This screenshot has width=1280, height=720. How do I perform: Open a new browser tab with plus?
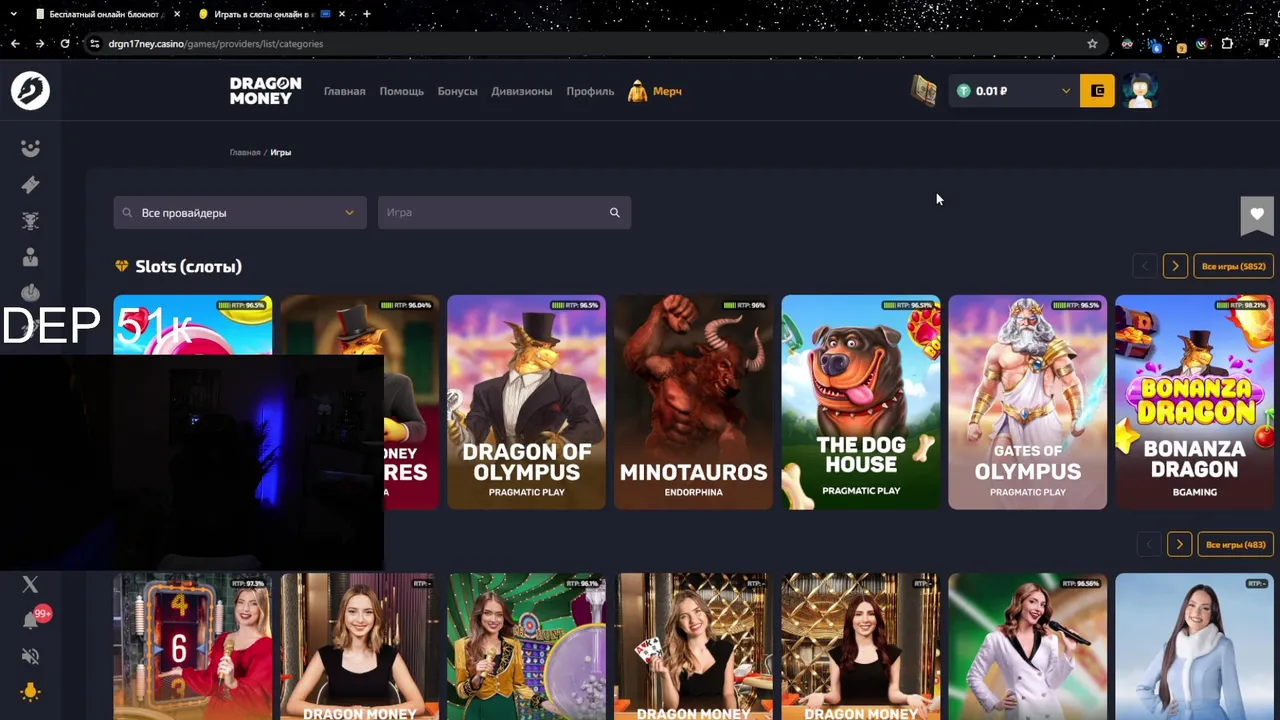pyautogui.click(x=366, y=14)
